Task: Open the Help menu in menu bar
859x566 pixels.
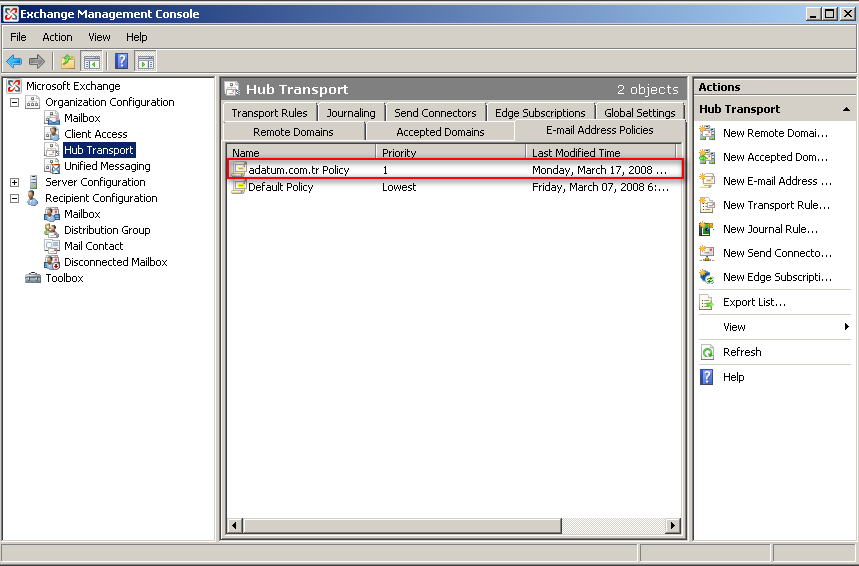Action: click(136, 37)
